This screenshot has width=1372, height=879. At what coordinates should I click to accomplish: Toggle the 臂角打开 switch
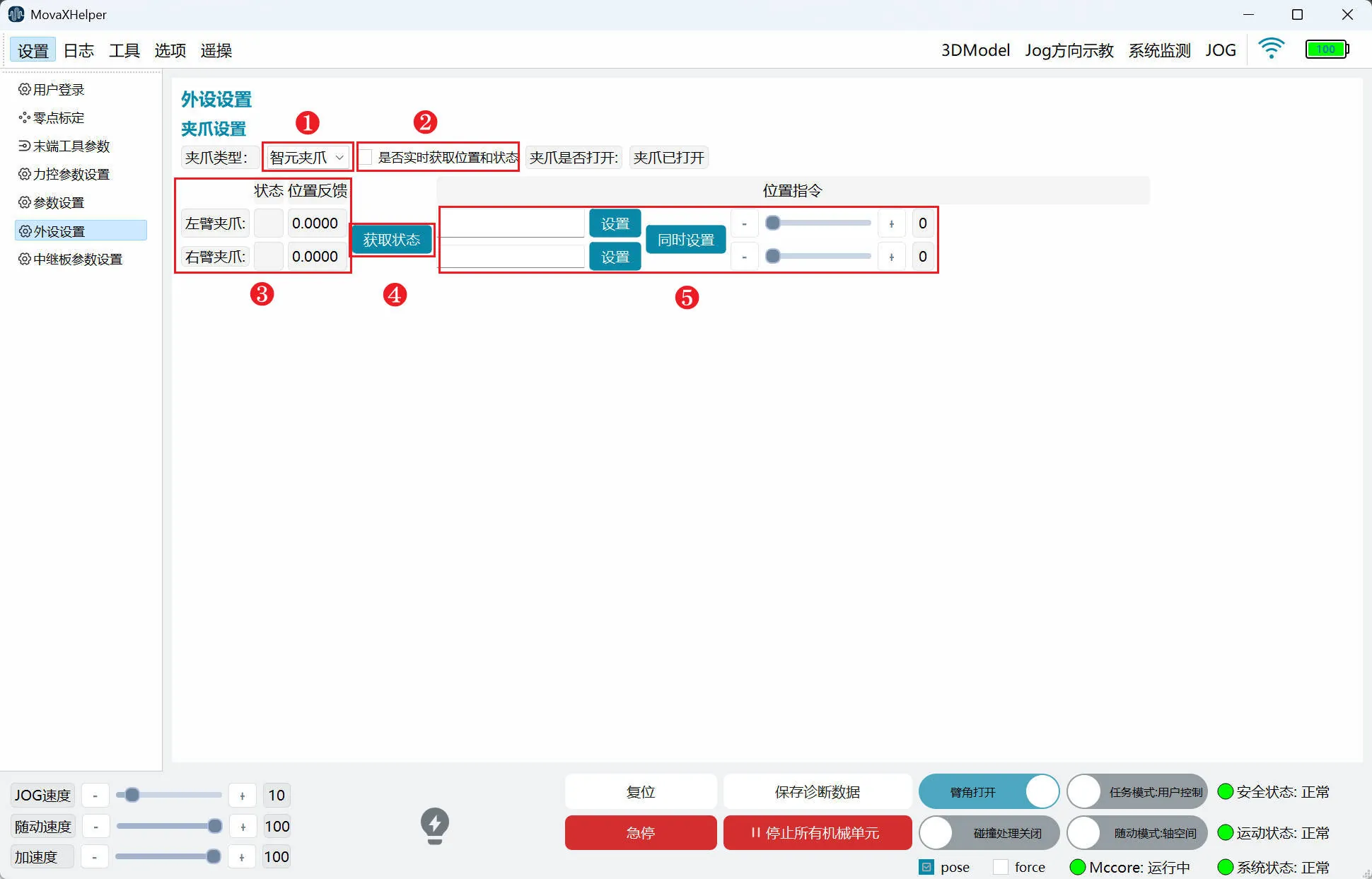[988, 792]
